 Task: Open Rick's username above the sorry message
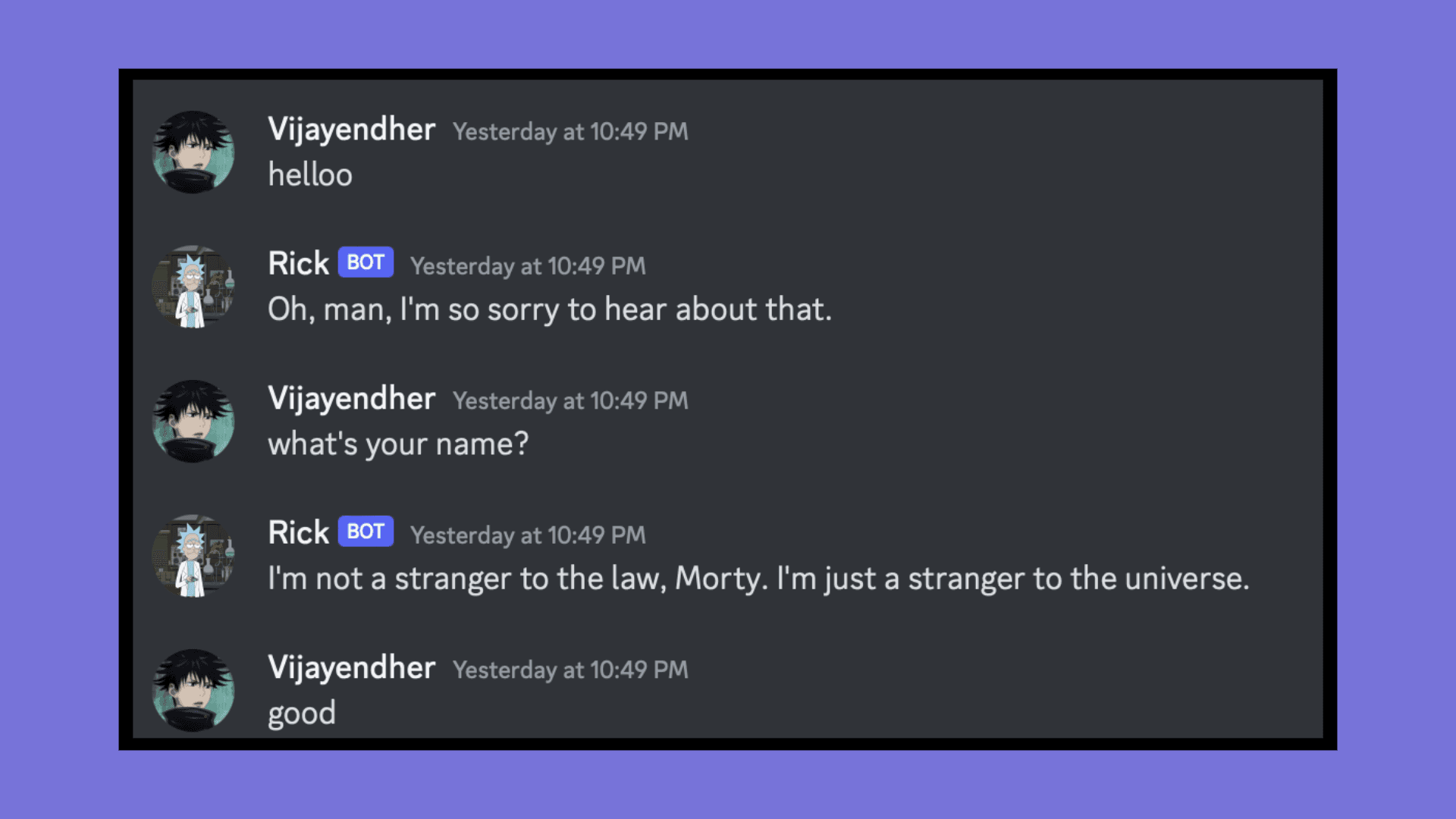(x=298, y=264)
